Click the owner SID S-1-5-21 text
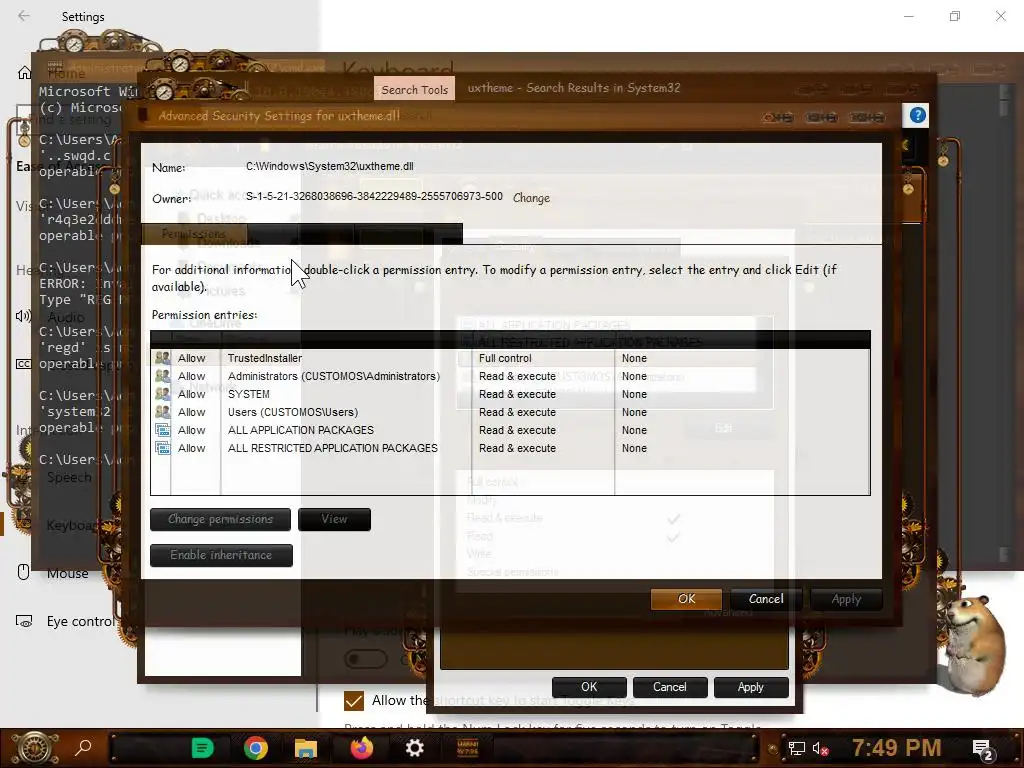The image size is (1024, 768). [x=374, y=196]
